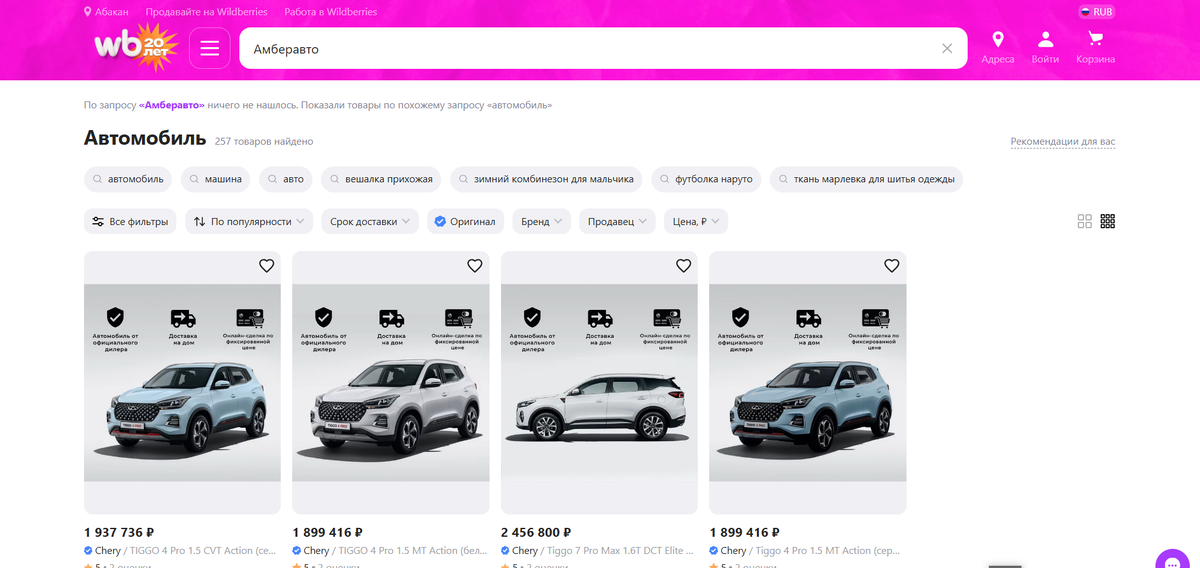Toggle the Оригинал filter checkbox
The width and height of the screenshot is (1200, 568).
pos(465,221)
